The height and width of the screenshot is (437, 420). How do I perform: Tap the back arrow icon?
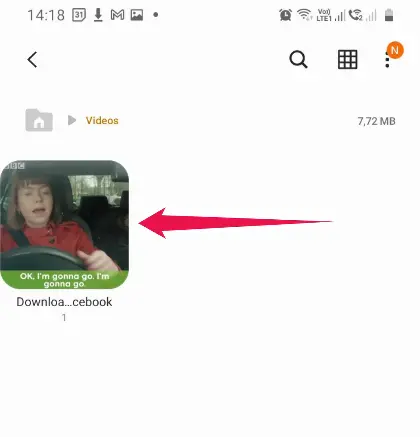pyautogui.click(x=32, y=60)
